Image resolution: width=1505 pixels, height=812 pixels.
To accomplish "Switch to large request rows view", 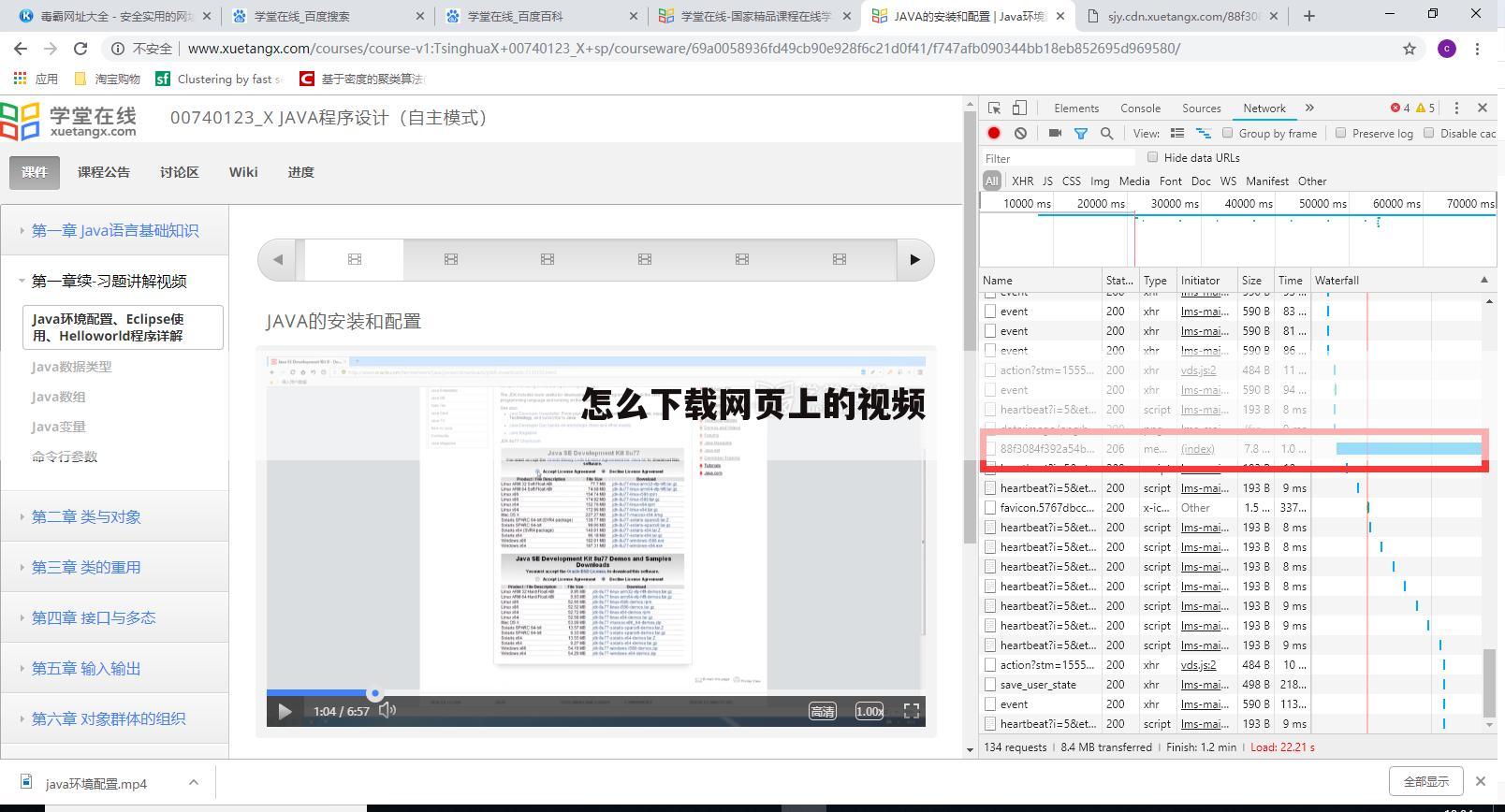I will point(1177,134).
